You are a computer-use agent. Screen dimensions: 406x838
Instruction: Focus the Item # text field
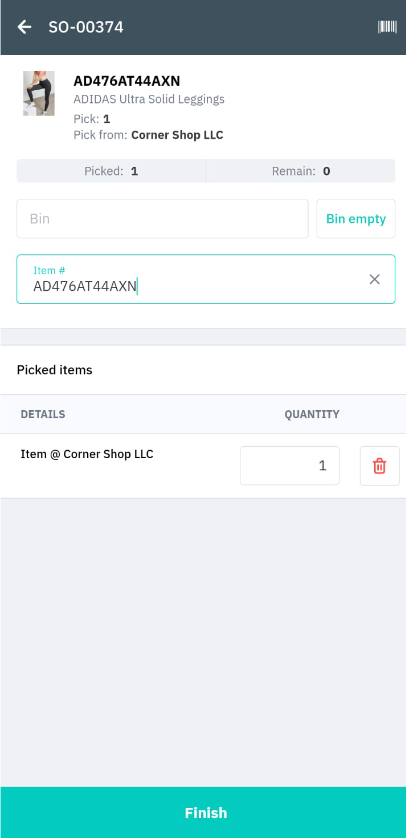click(x=206, y=279)
